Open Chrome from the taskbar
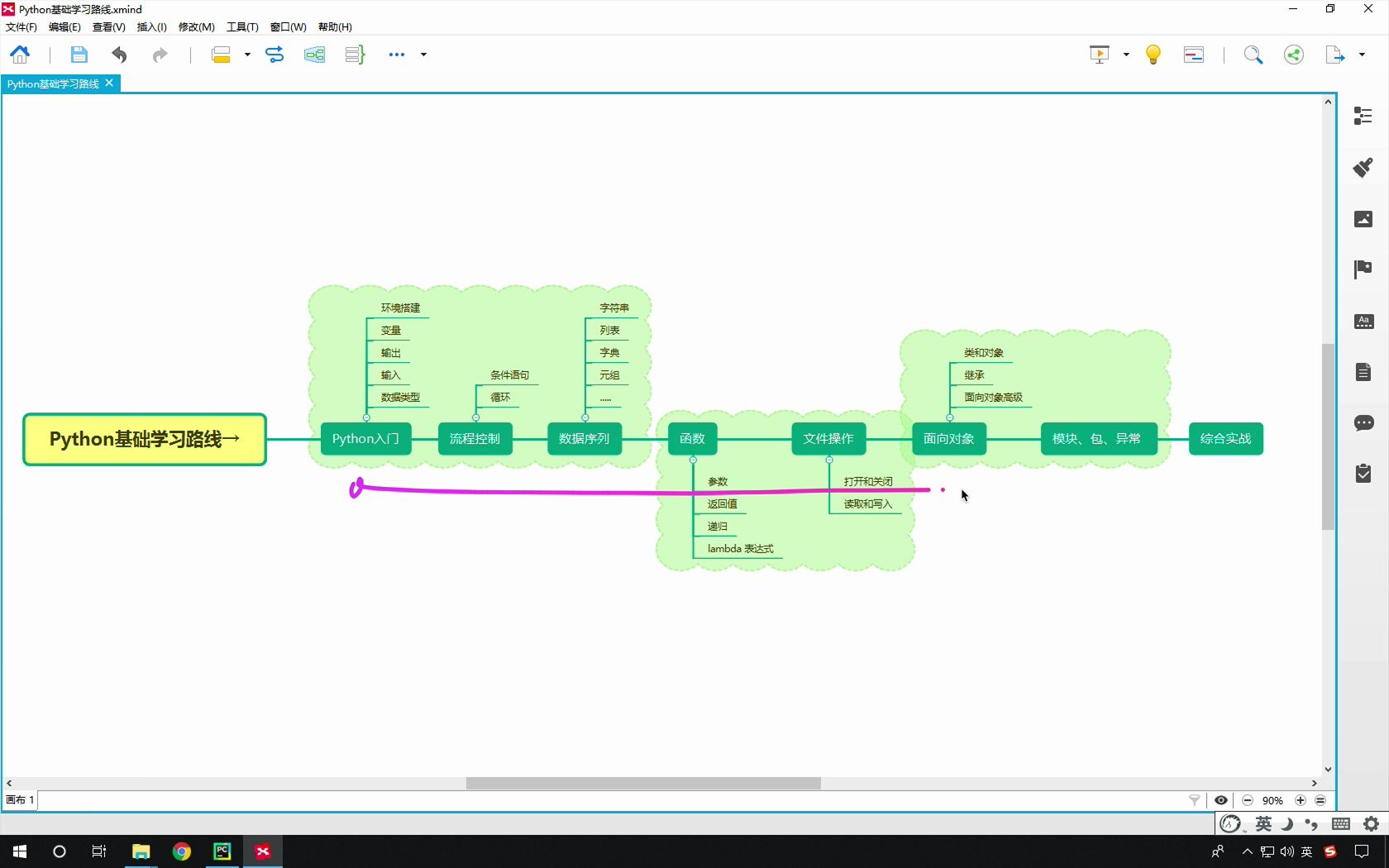This screenshot has width=1389, height=868. pos(182,851)
